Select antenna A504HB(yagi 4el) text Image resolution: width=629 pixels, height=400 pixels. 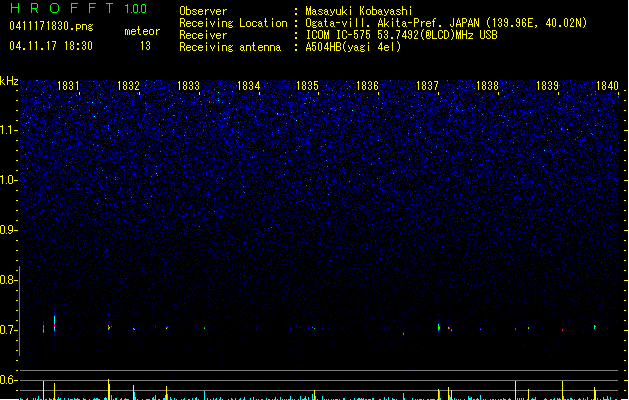353,47
